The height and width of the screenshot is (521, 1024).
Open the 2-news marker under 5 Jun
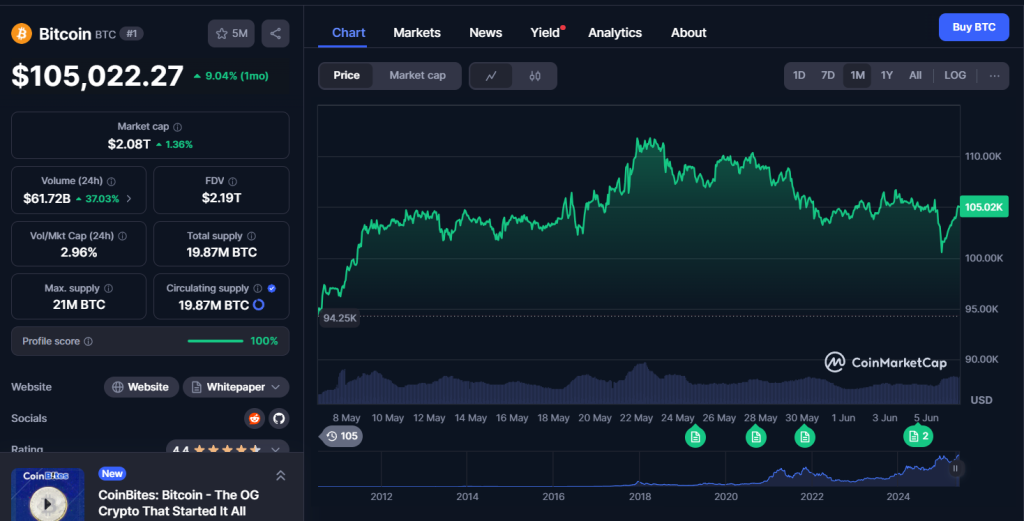[918, 436]
